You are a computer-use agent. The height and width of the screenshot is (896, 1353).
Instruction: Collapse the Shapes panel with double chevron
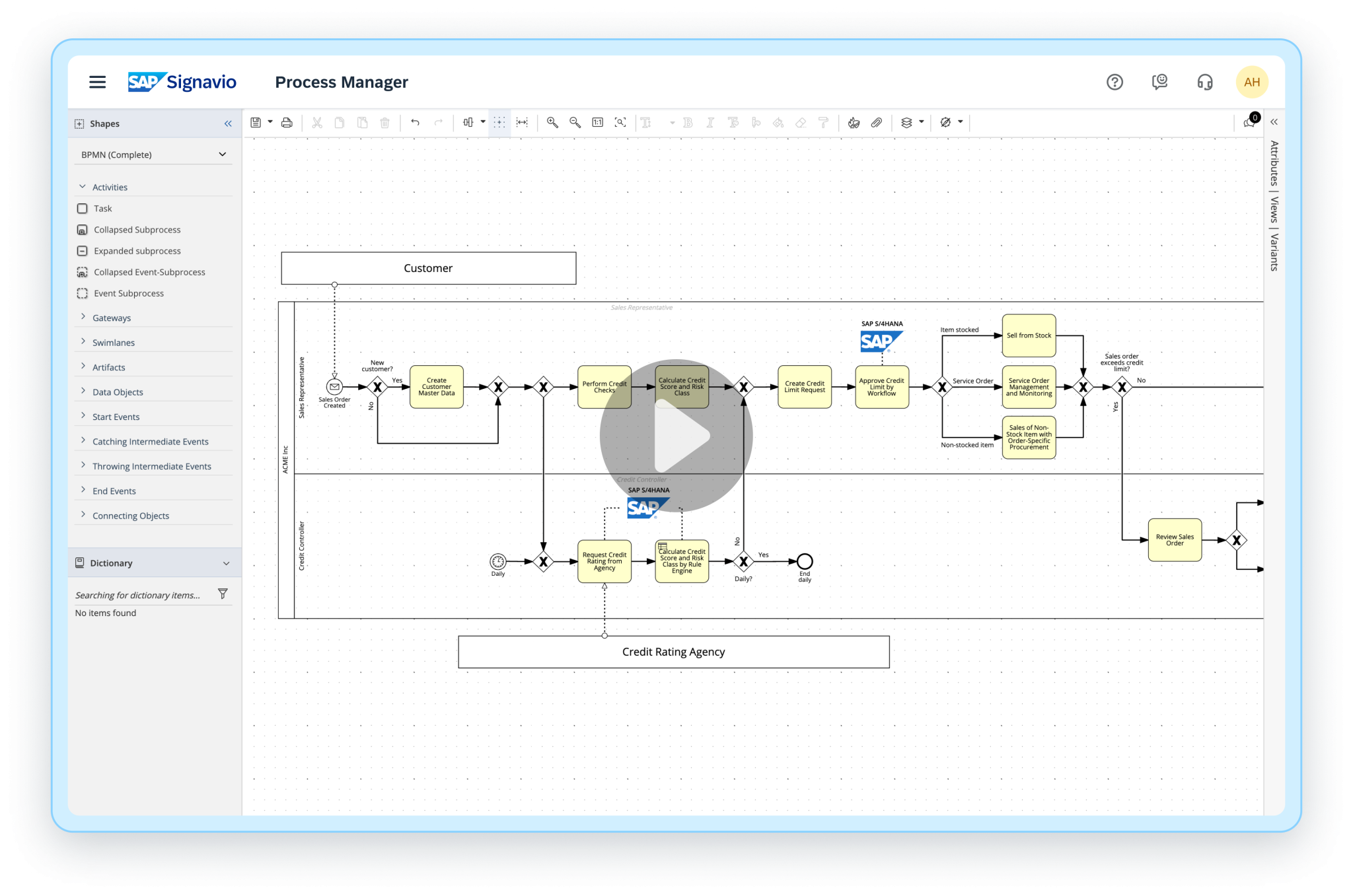[228, 123]
